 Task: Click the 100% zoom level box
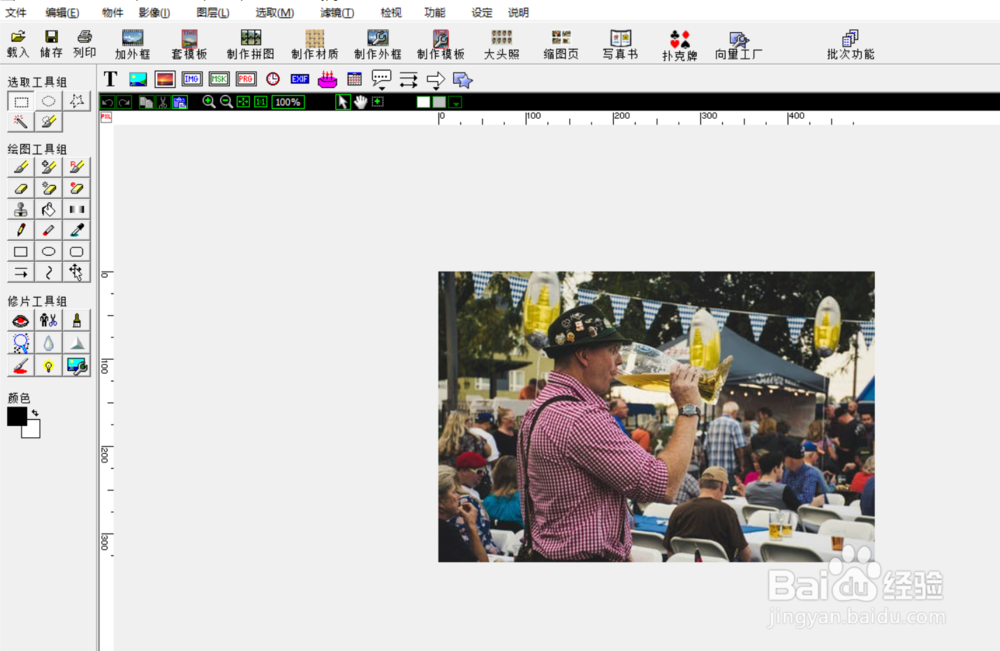[x=288, y=102]
